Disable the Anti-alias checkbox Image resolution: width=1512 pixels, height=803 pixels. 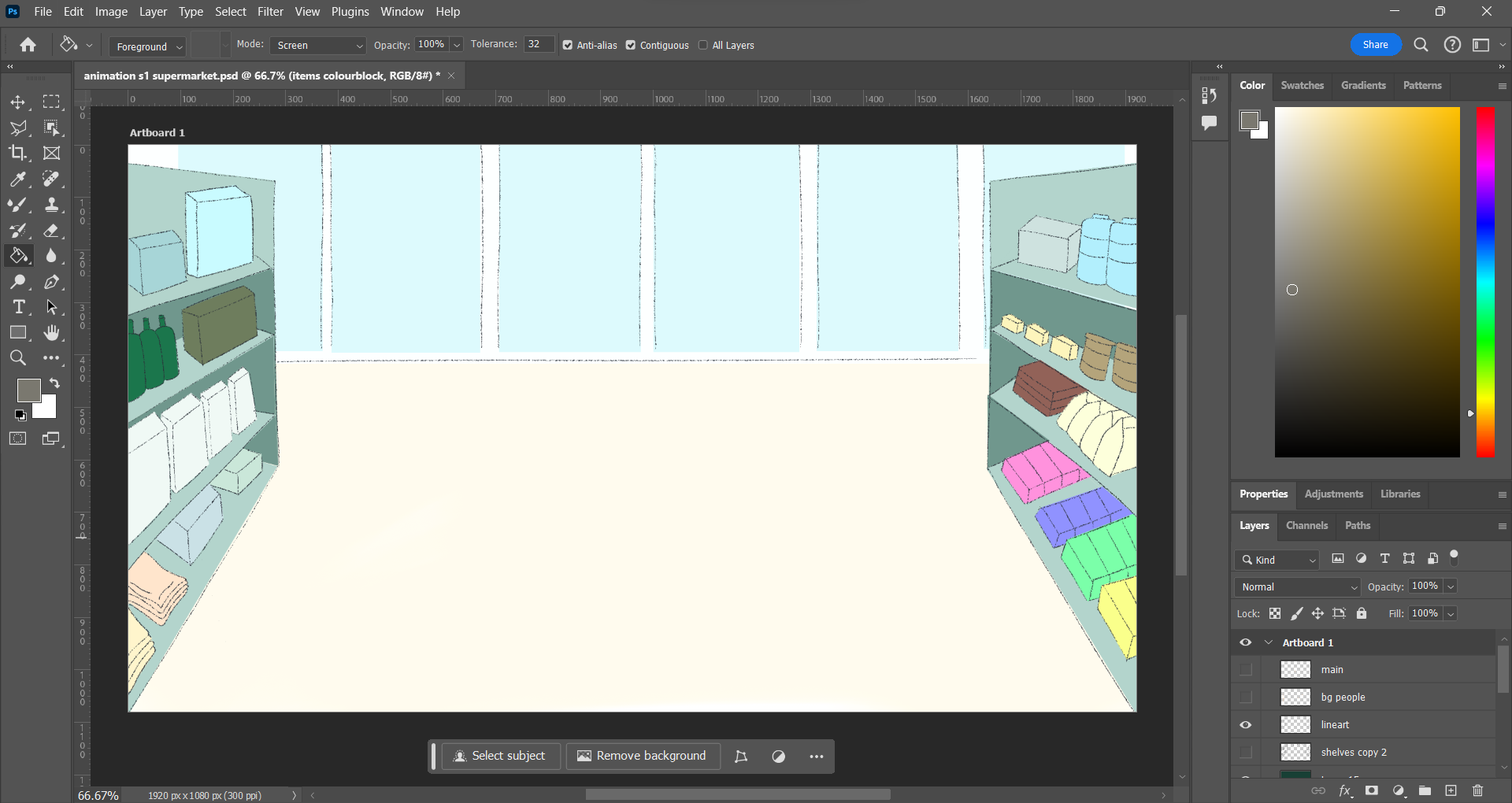click(x=568, y=46)
